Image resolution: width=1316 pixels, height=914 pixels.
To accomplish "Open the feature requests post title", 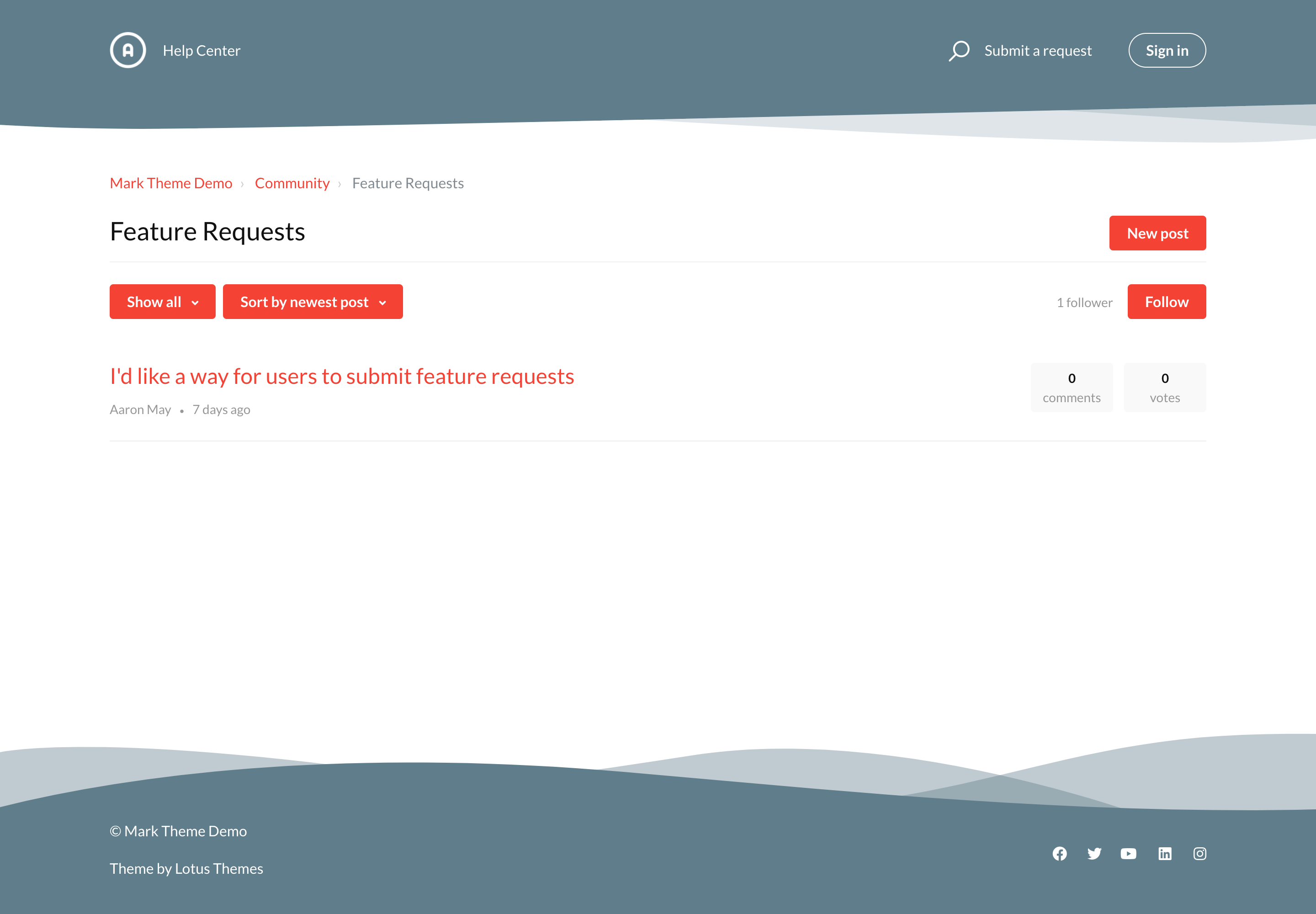I will click(x=342, y=376).
